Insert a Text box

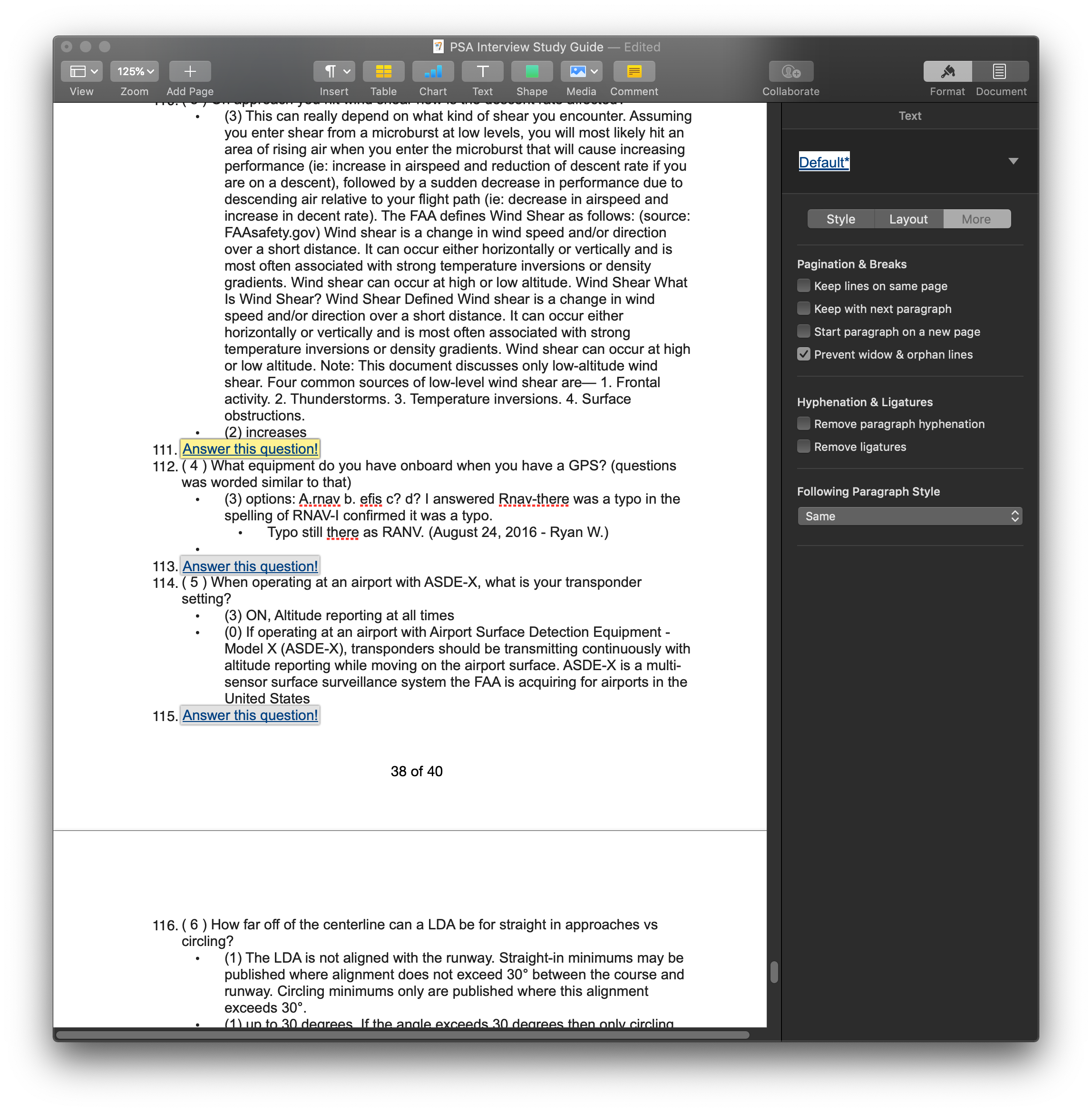click(482, 71)
